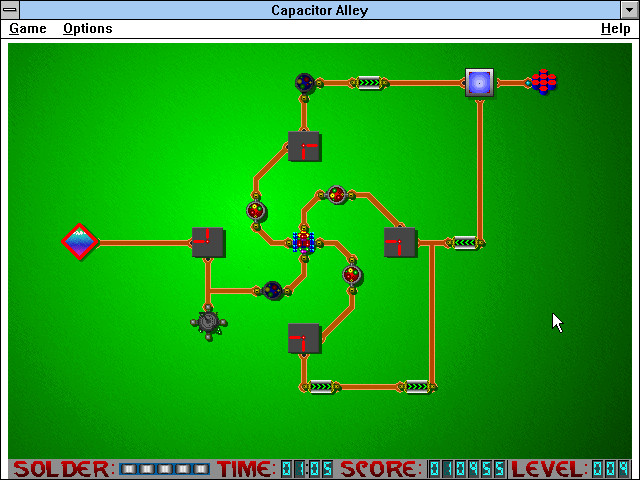Toggle the switch block next to the power source
The width and height of the screenshot is (640, 480).
coord(208,242)
